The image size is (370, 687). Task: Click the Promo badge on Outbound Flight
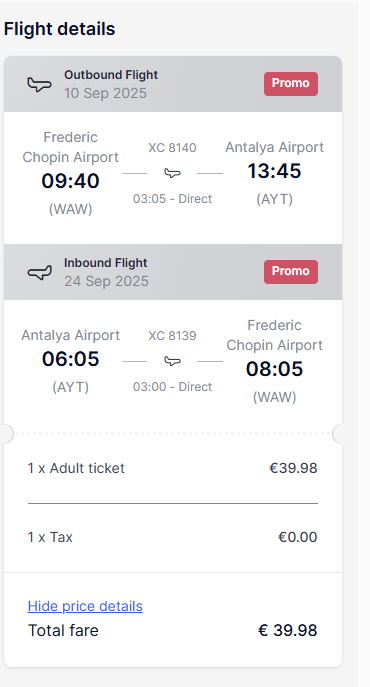(291, 84)
